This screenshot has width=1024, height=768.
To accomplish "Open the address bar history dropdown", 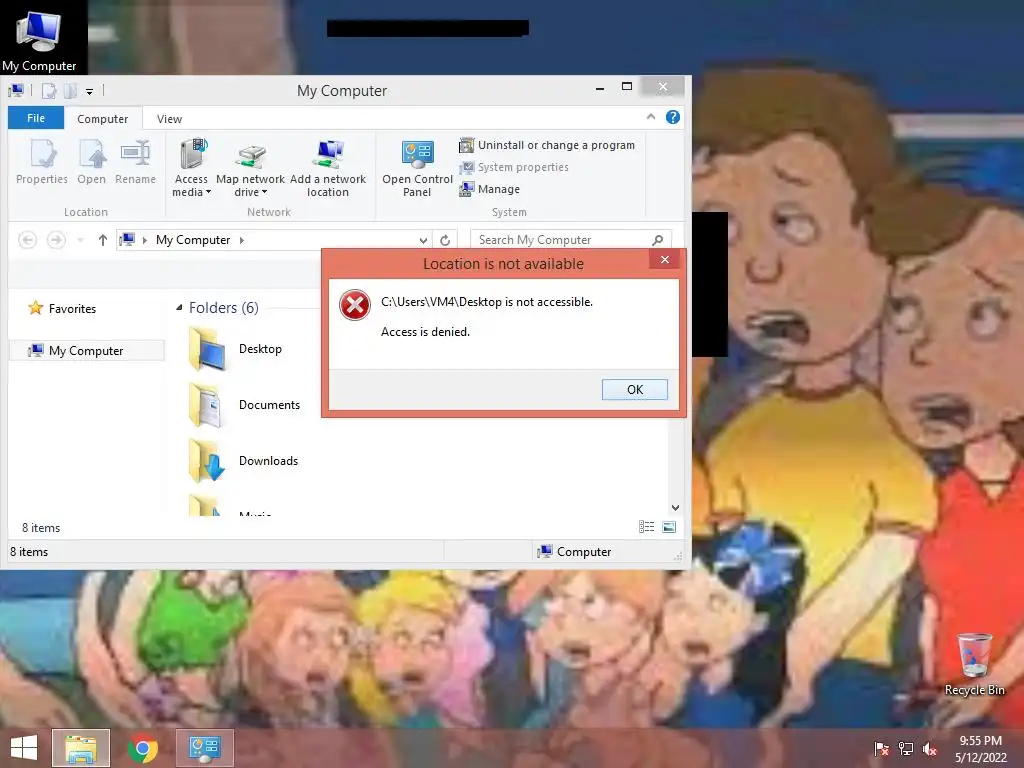I will coord(423,240).
